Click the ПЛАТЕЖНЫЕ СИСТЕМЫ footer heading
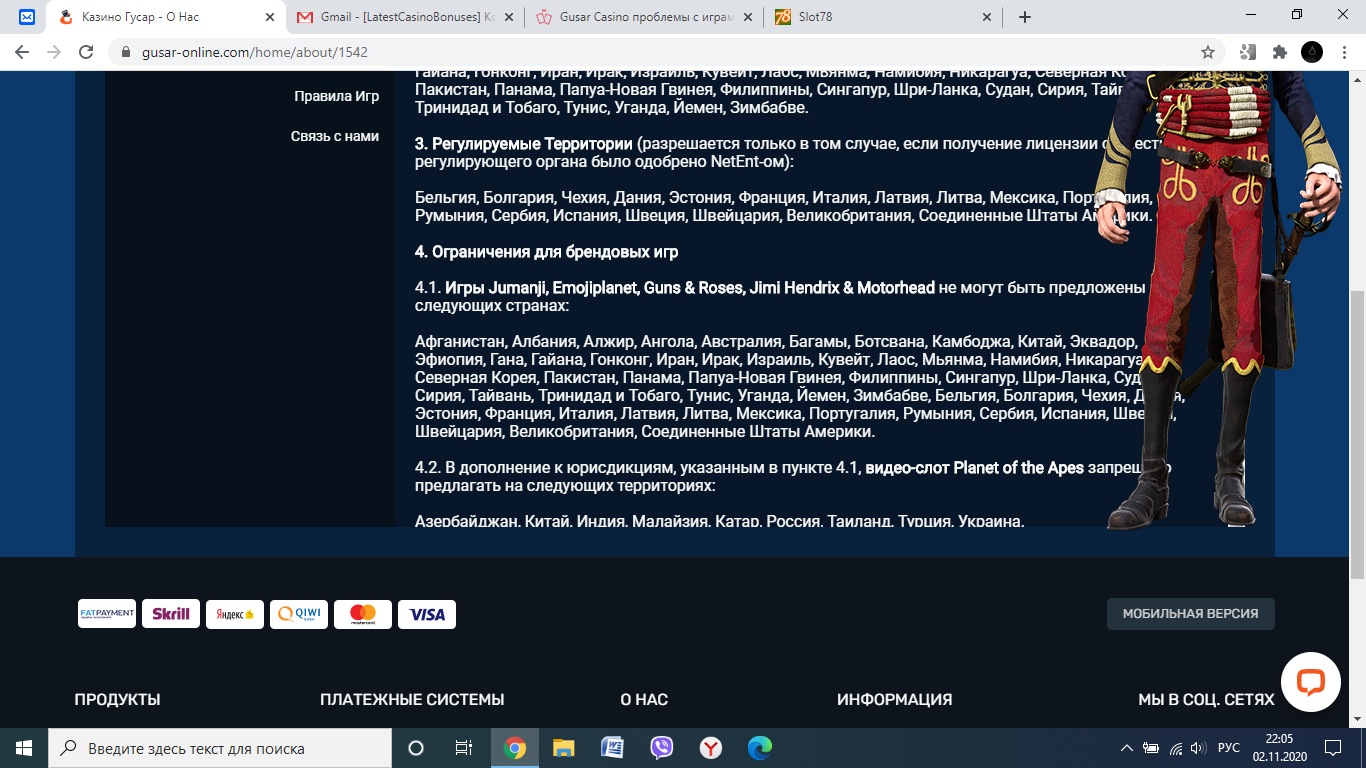1366x768 pixels. pos(412,700)
